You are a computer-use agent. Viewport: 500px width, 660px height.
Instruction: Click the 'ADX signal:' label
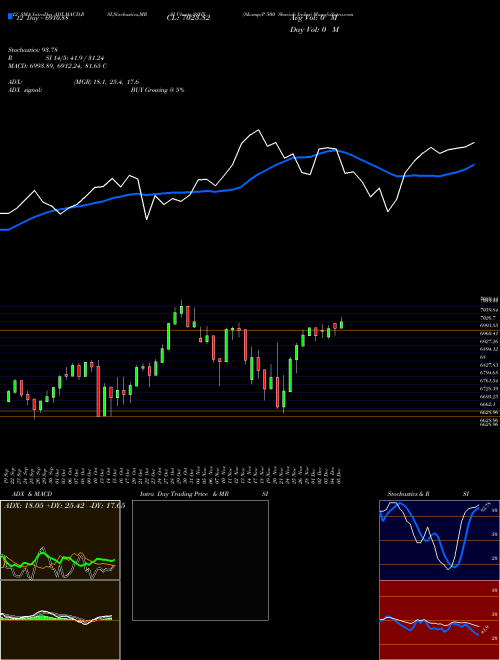[25, 90]
